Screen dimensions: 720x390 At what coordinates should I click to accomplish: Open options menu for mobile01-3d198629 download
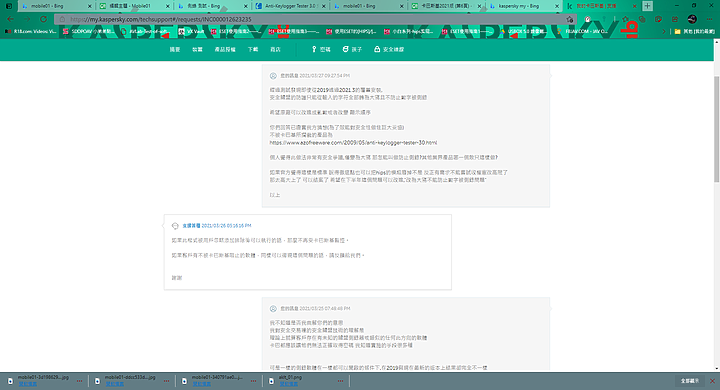[79, 381]
